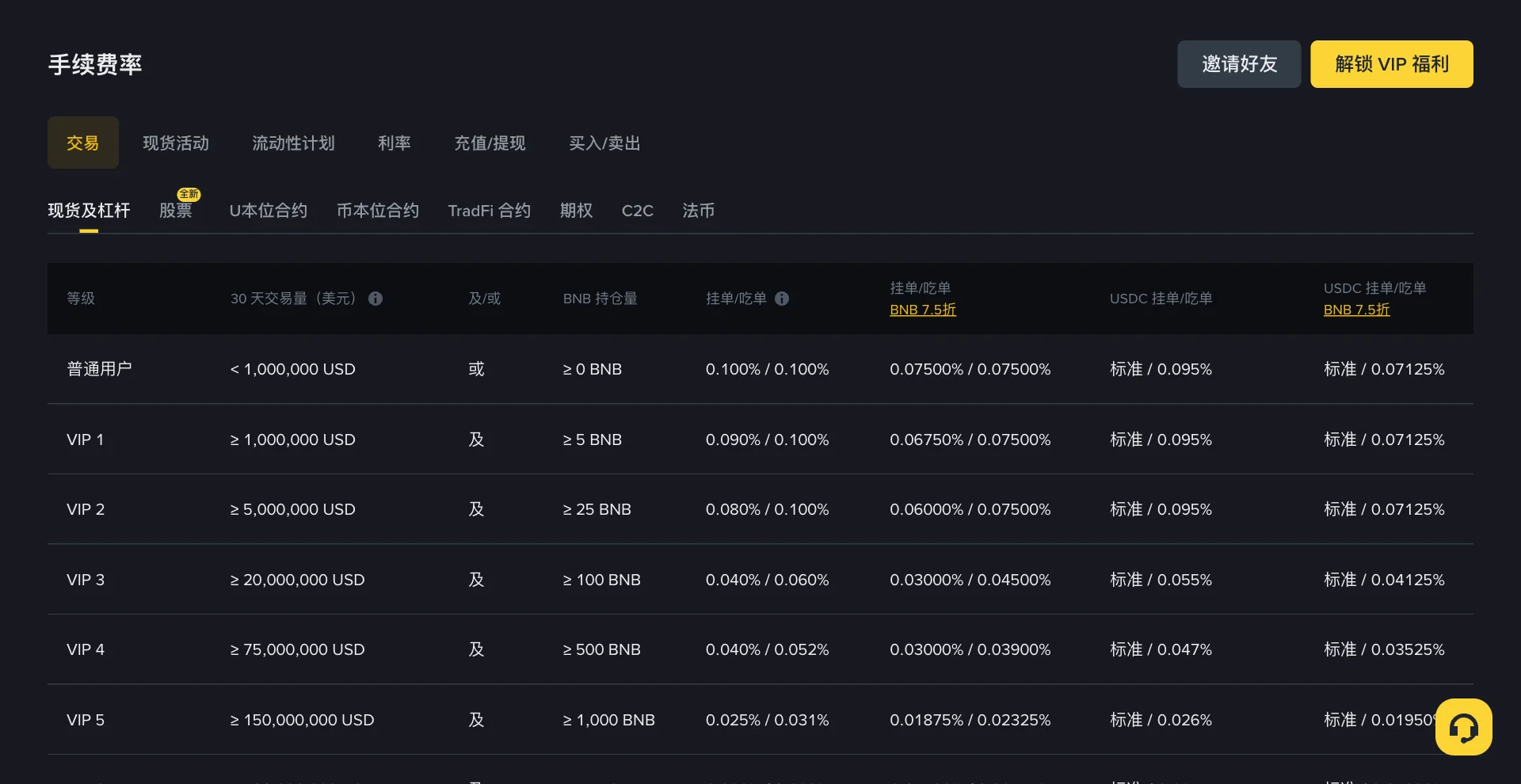
Task: Click '标准 / 0.04125%' USDC discount cell
Action: 1384,580
